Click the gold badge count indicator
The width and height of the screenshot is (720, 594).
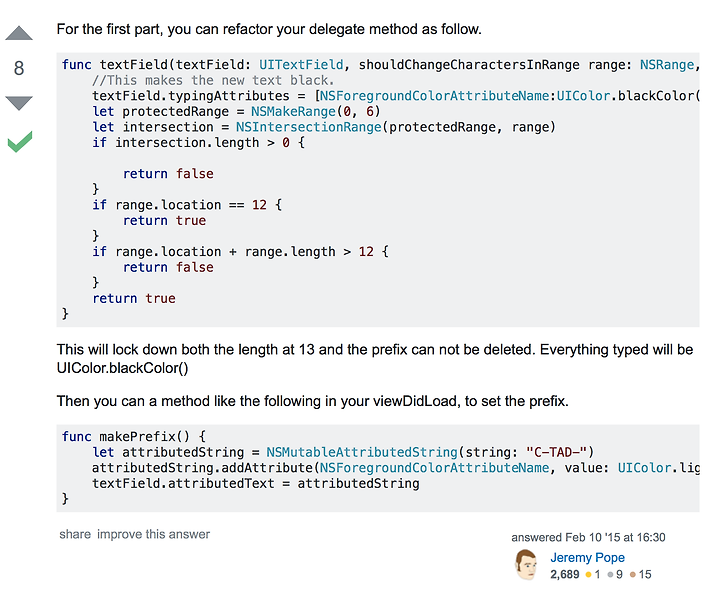click(593, 574)
